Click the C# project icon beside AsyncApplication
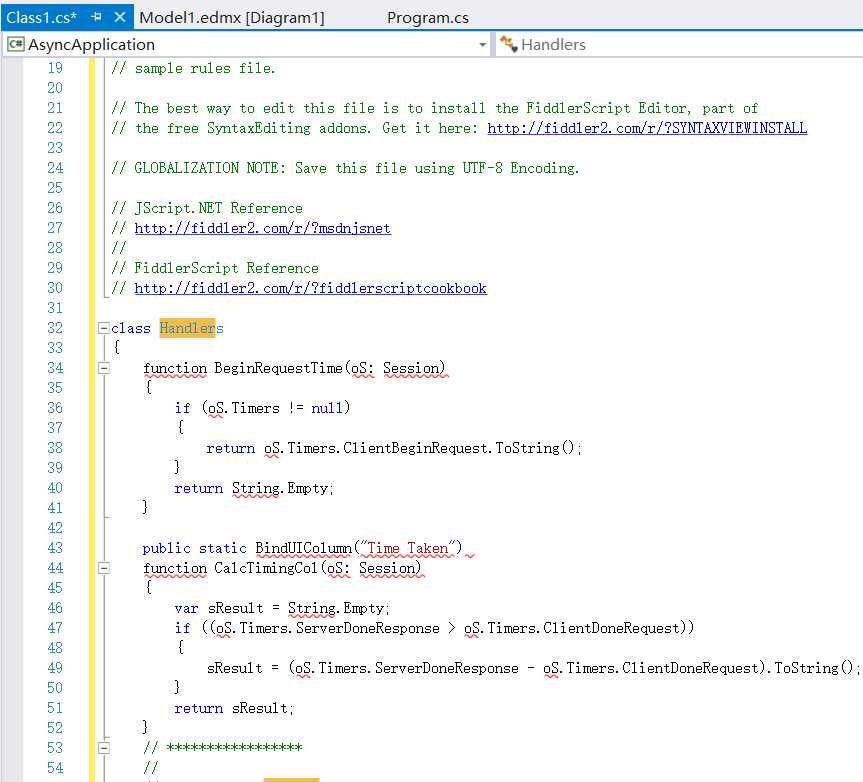 pos(16,44)
